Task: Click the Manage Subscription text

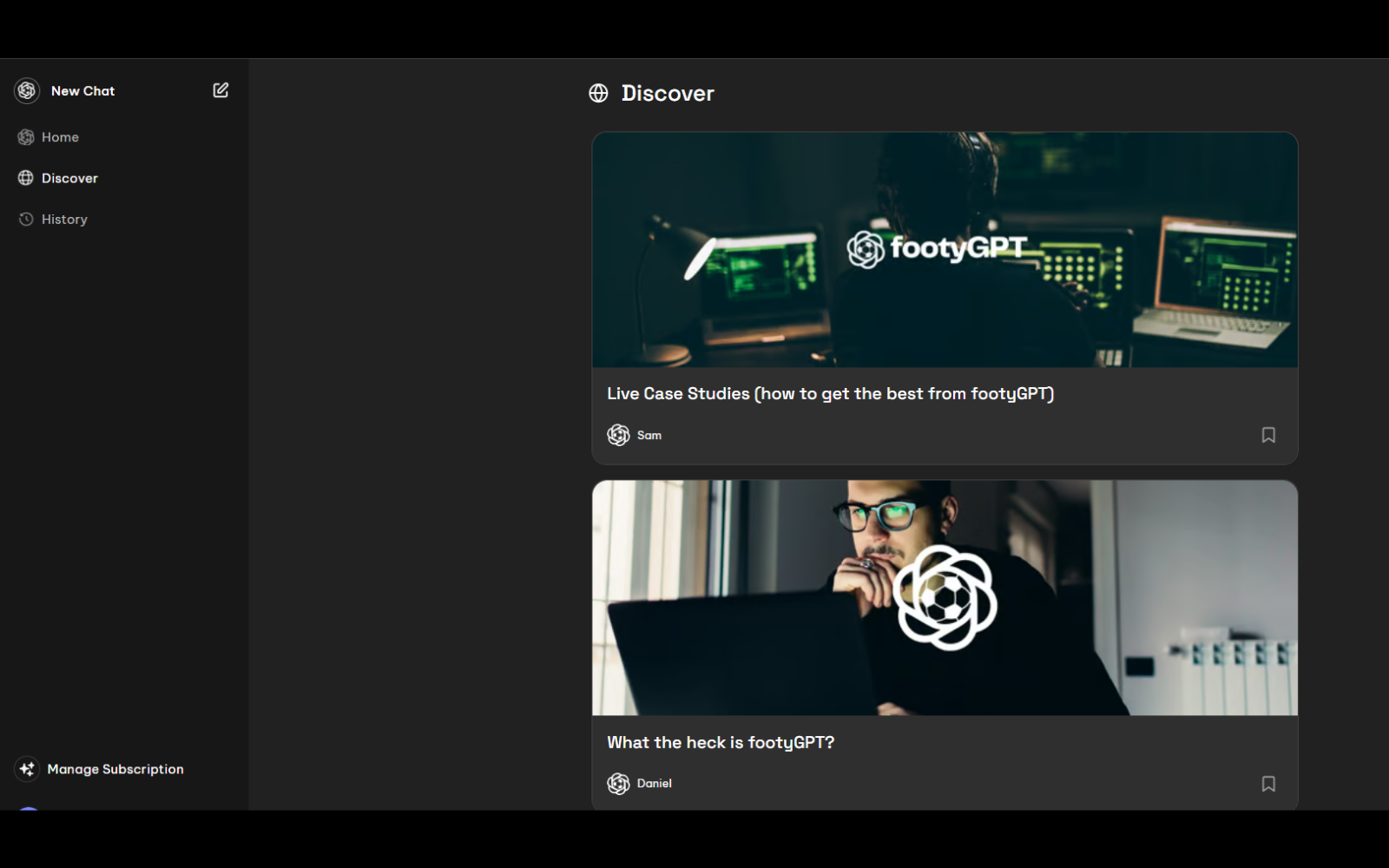Action: (115, 770)
